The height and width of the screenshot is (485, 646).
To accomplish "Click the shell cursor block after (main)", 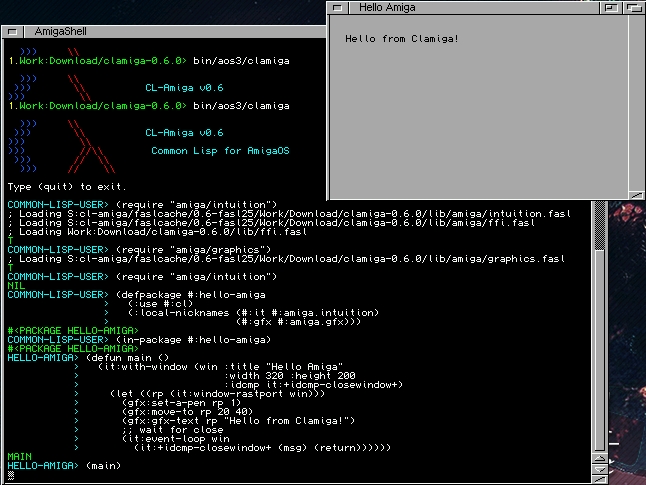I will coord(11,475).
